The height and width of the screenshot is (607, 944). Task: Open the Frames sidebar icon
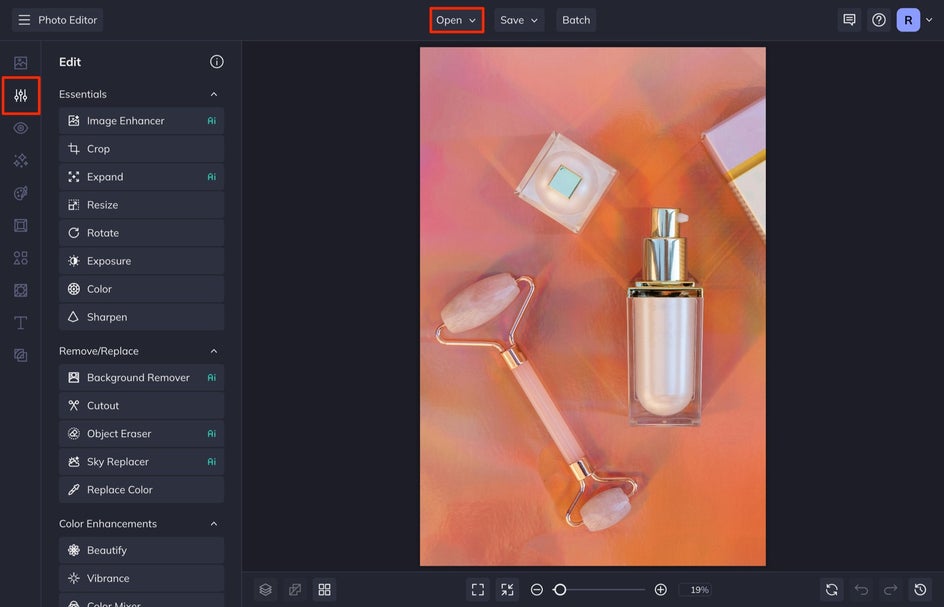[x=20, y=225]
